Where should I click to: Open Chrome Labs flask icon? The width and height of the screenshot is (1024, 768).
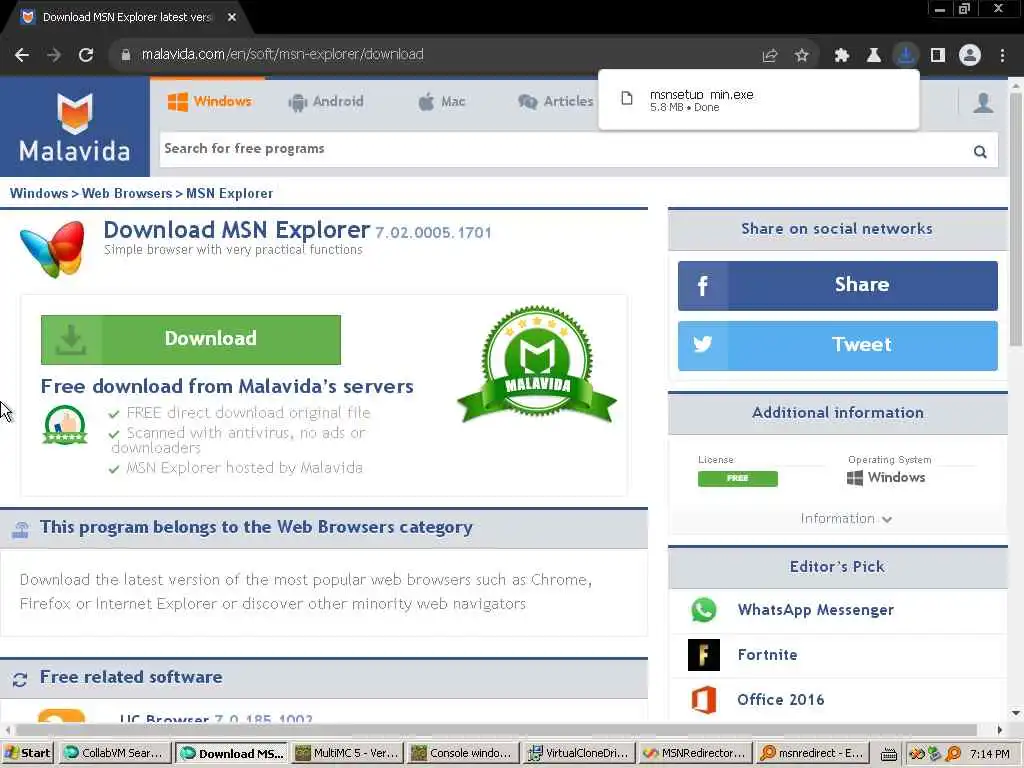click(x=874, y=56)
